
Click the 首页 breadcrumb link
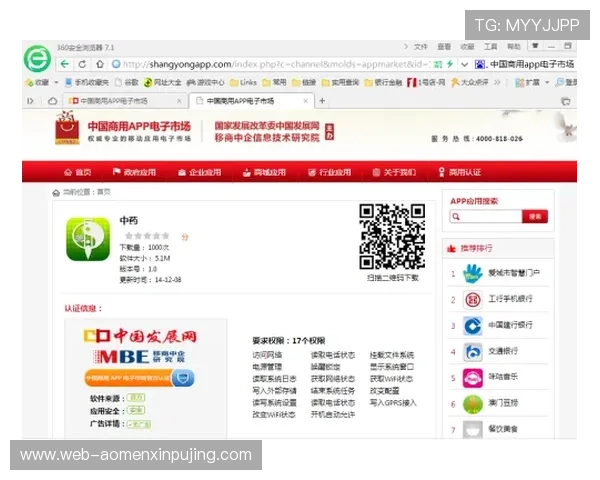click(x=104, y=192)
